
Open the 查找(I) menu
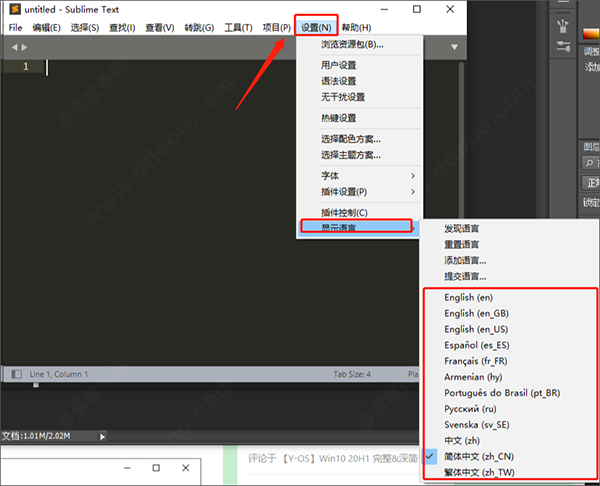(122, 28)
